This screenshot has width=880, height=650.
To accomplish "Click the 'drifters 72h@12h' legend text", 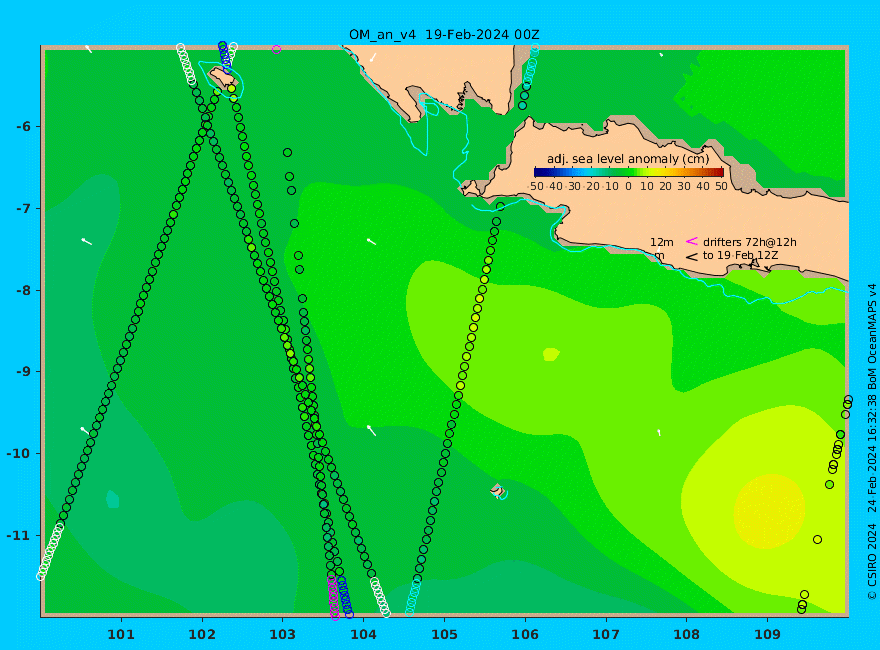I will 749,242.
